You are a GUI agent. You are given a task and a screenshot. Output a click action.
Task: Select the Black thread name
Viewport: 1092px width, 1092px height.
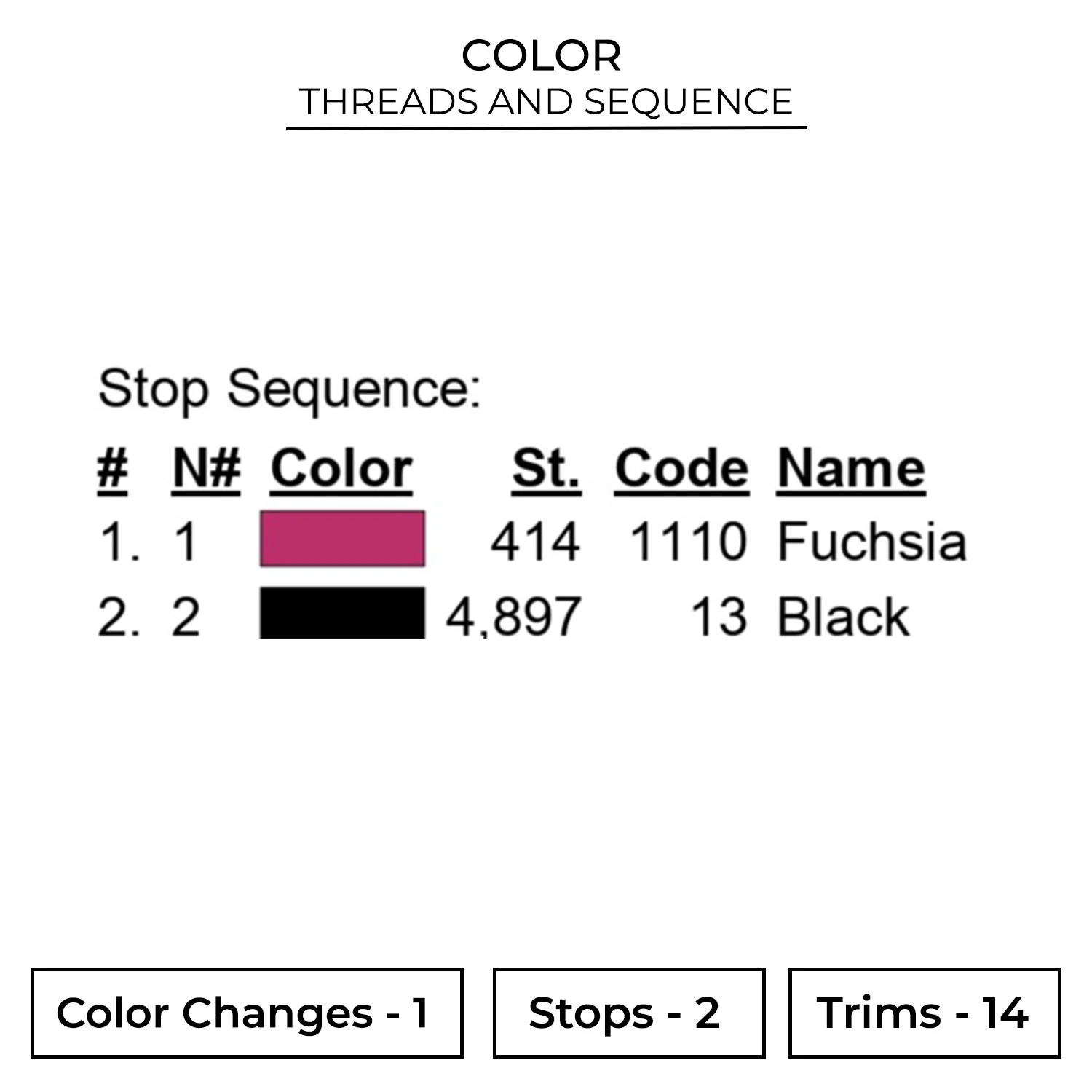[843, 617]
